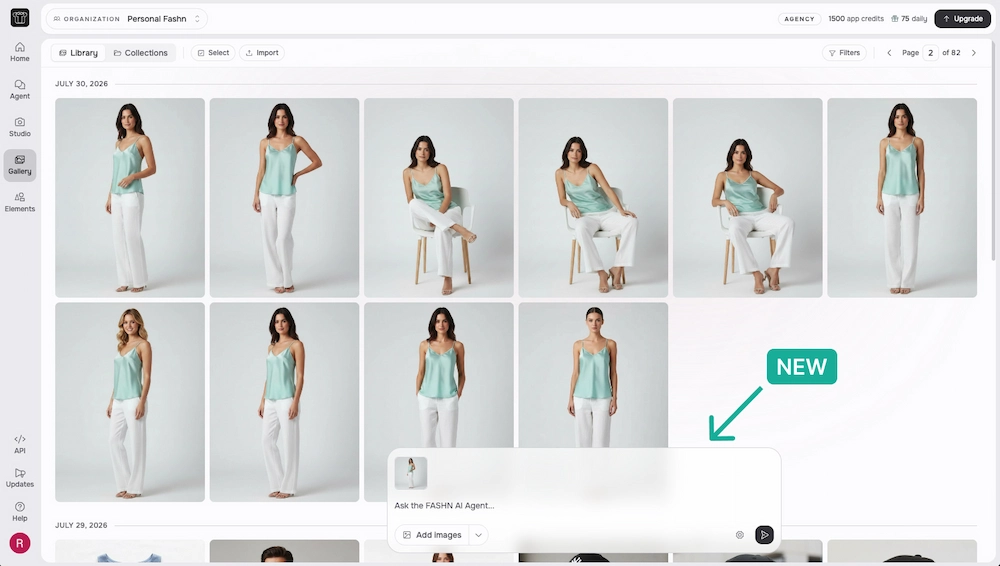This screenshot has width=1000, height=566.
Task: Open the Elements section in sidebar
Action: click(20, 202)
